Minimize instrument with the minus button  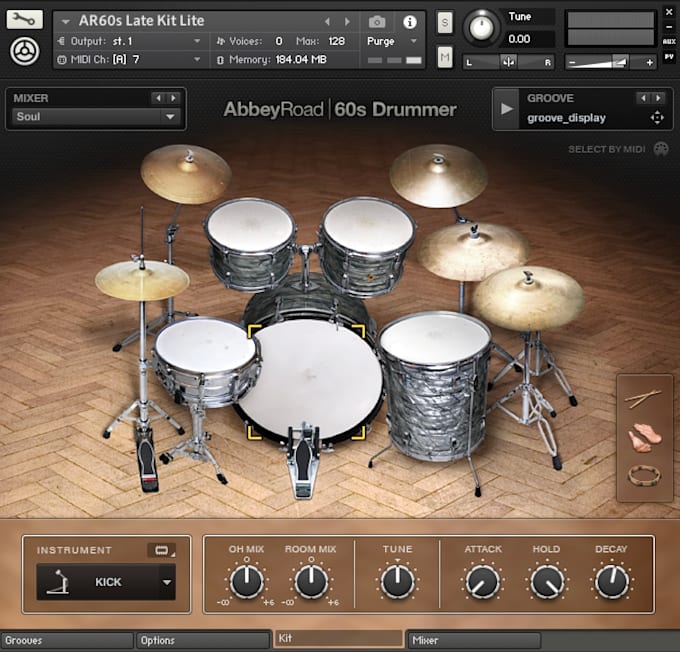click(x=669, y=27)
